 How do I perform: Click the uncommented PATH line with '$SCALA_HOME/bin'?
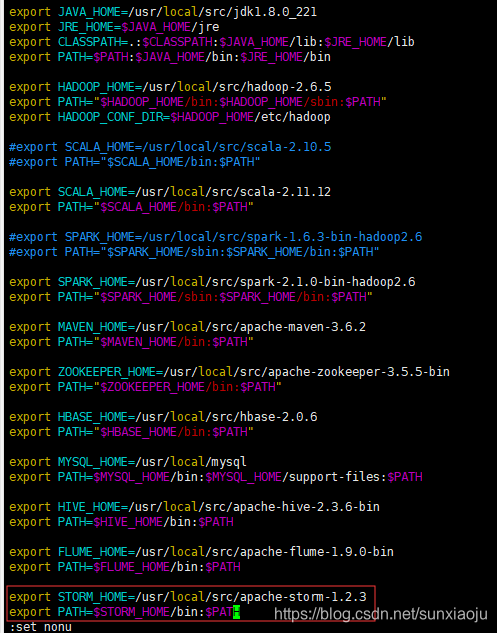(x=131, y=207)
